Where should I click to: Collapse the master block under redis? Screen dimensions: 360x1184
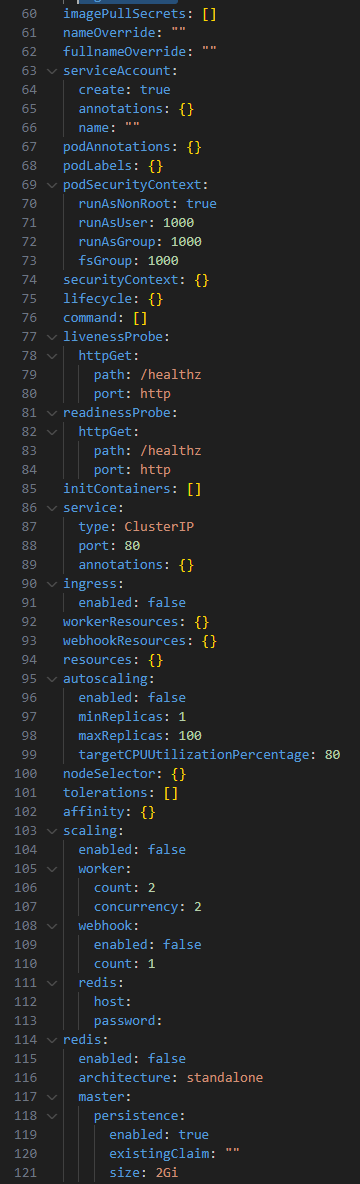coord(51,1096)
